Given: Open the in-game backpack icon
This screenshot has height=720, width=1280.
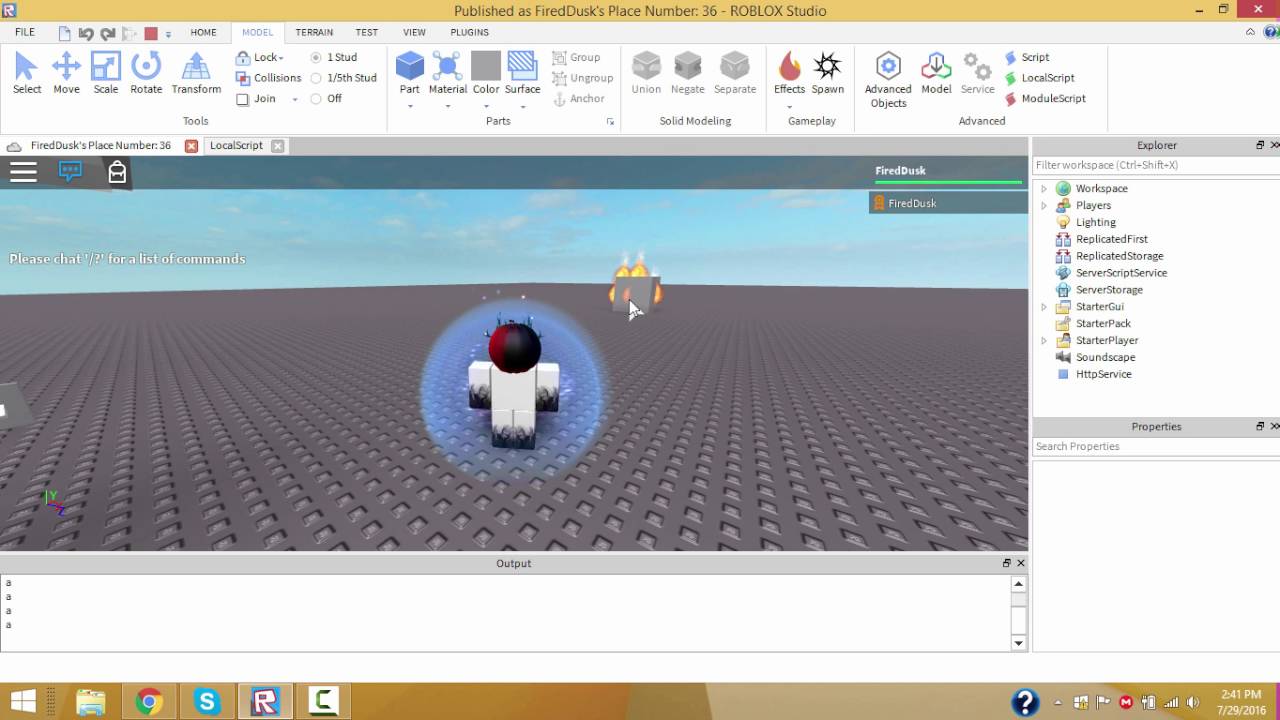Looking at the screenshot, I should (x=117, y=172).
